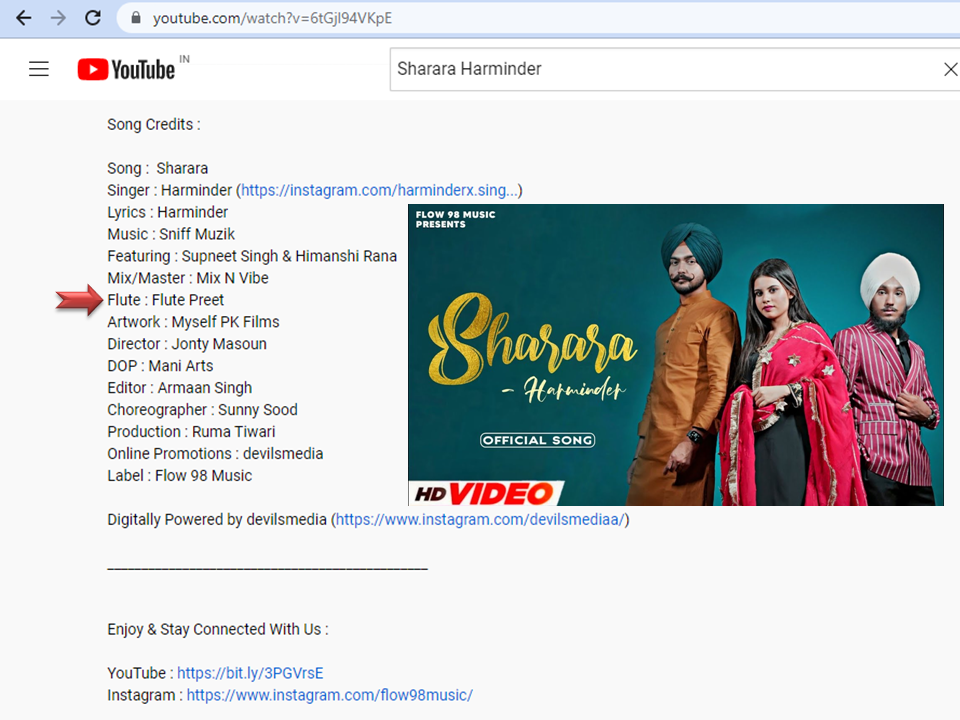Open Harminder's Instagram profile link
The width and height of the screenshot is (960, 720).
[379, 190]
